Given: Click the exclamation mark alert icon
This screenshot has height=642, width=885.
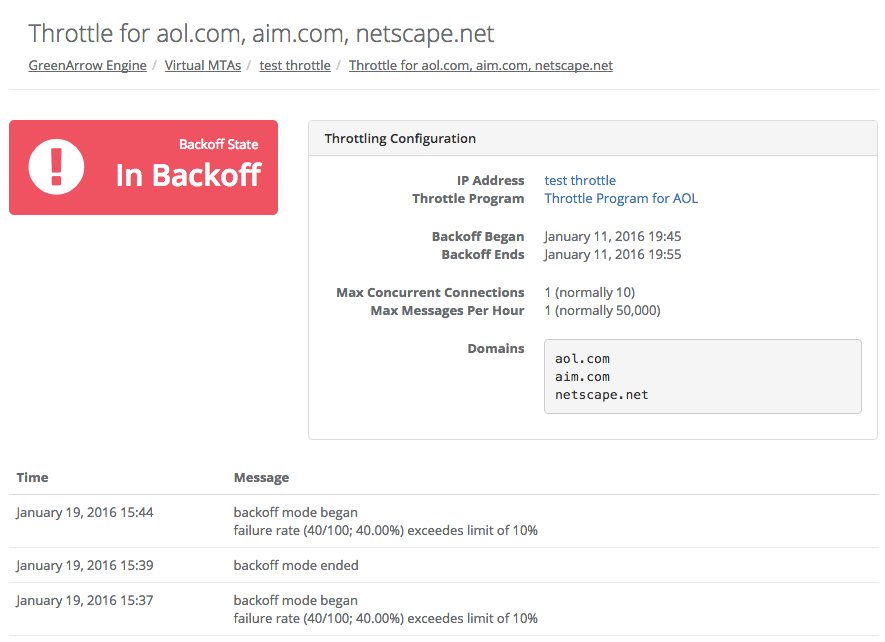Looking at the screenshot, I should click(x=57, y=167).
